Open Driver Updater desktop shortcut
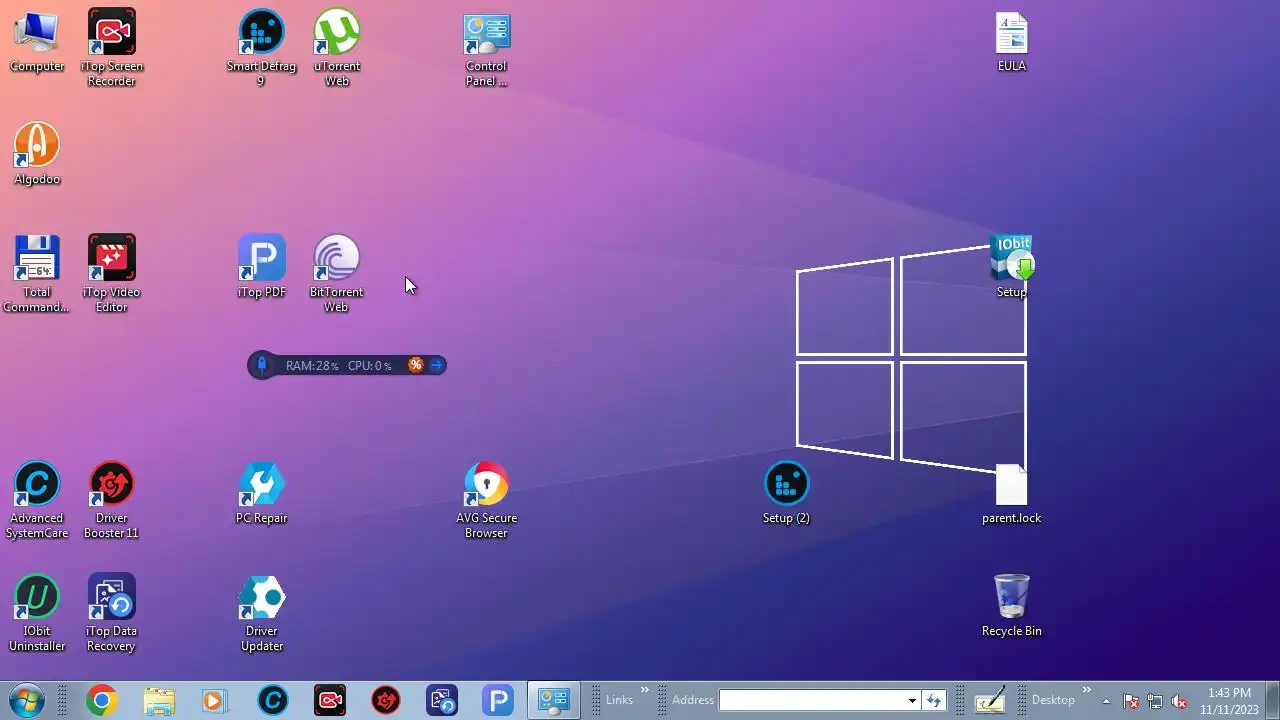 click(x=261, y=612)
